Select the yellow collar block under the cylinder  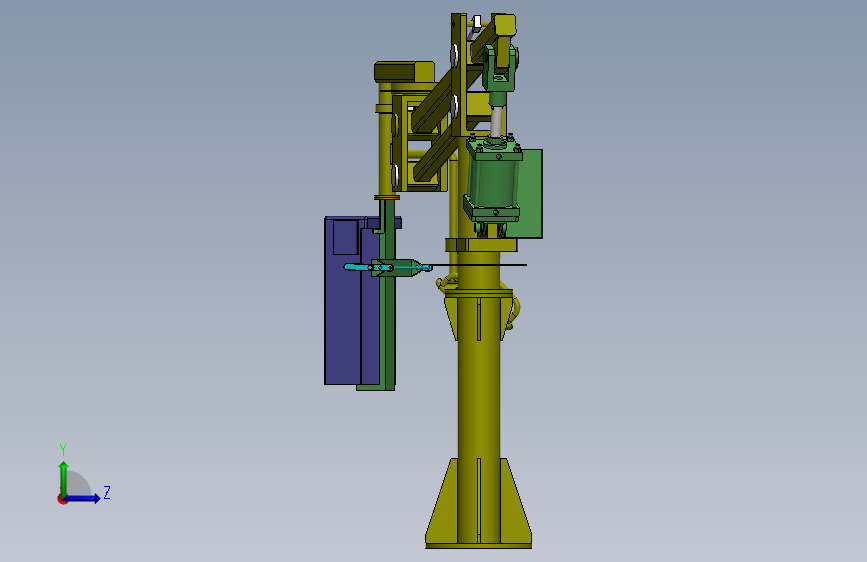(x=481, y=244)
